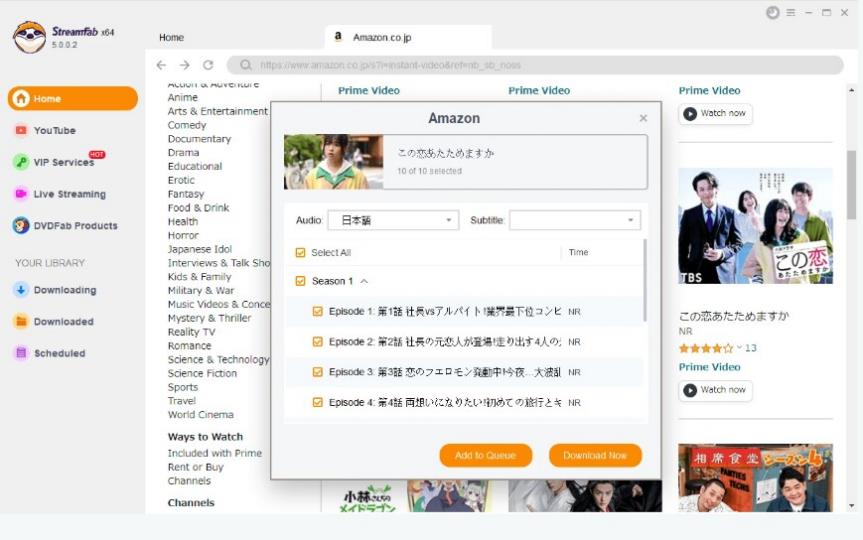The height and width of the screenshot is (540, 863).
Task: Click the 相席食堂 poster thumbnail
Action: click(755, 478)
